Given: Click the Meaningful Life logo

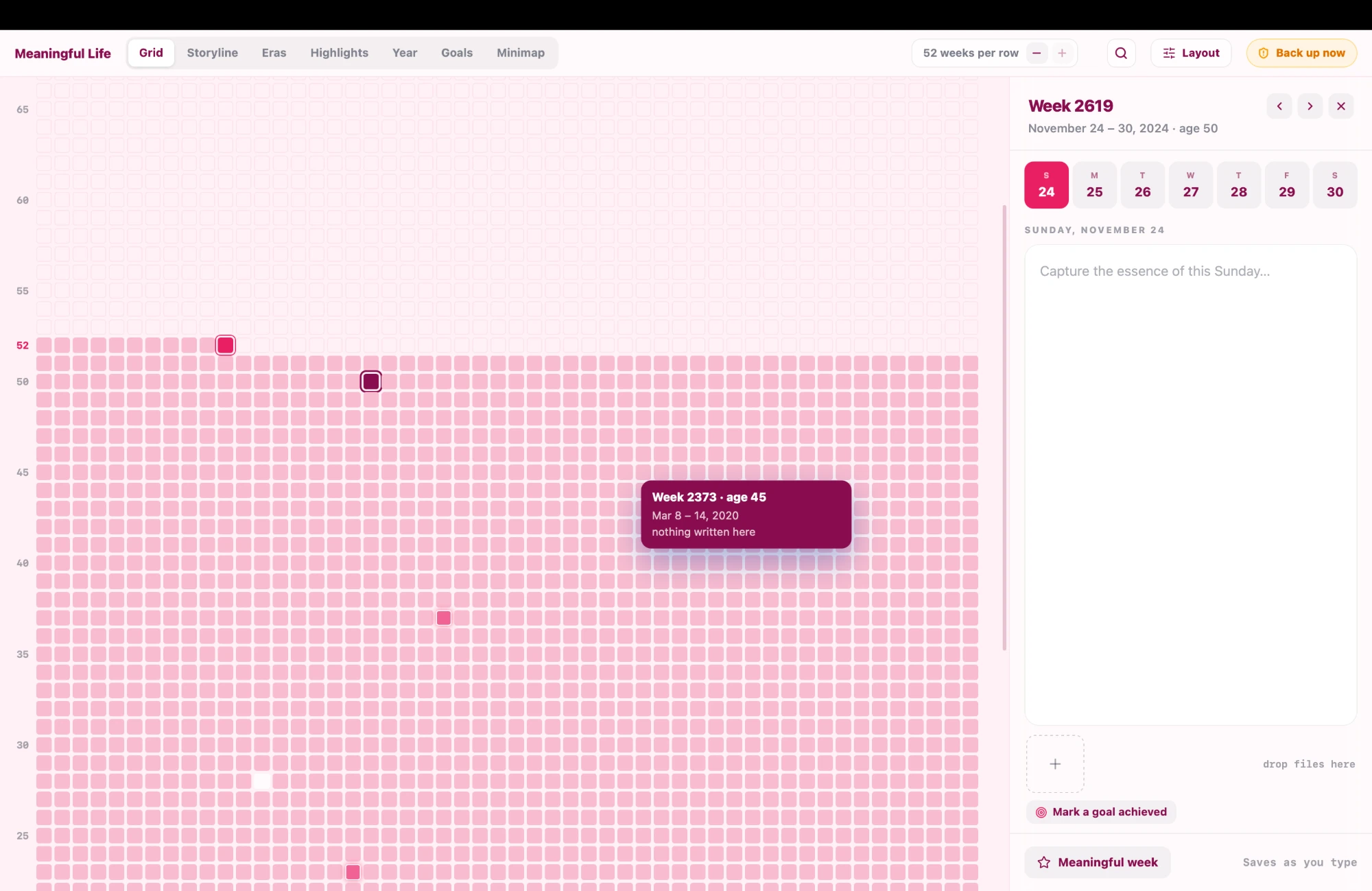Looking at the screenshot, I should [62, 54].
